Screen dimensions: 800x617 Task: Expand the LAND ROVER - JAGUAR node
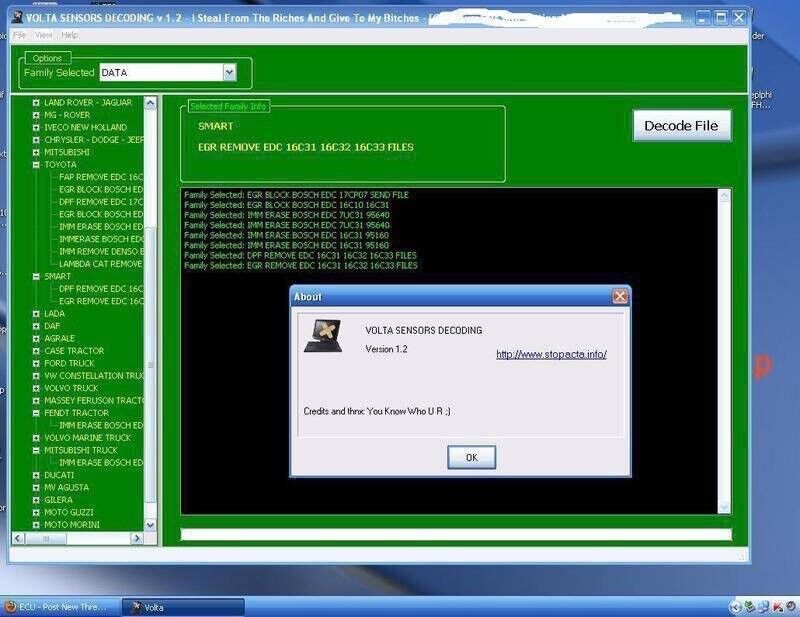click(x=36, y=103)
